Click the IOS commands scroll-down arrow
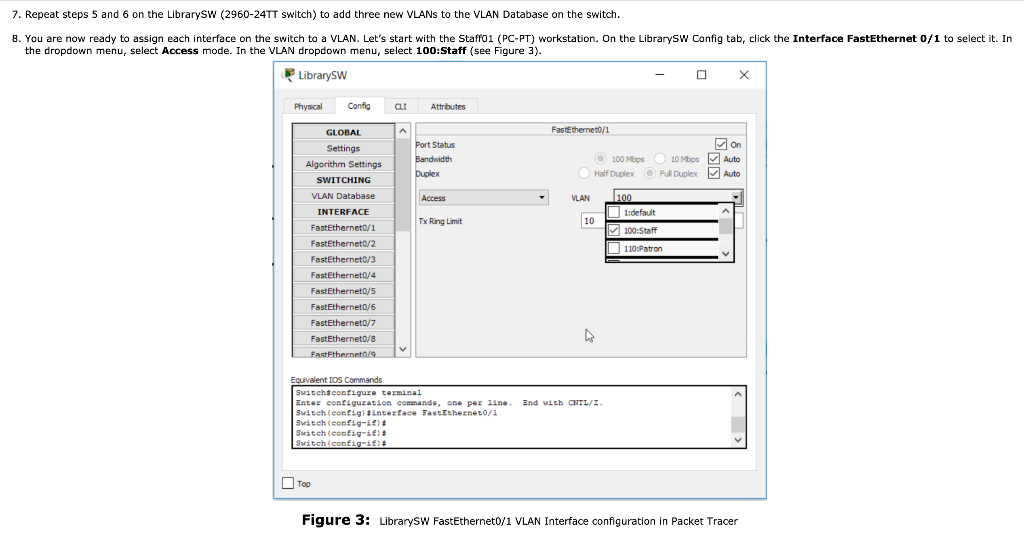Image resolution: width=1024 pixels, height=540 pixels. [738, 440]
